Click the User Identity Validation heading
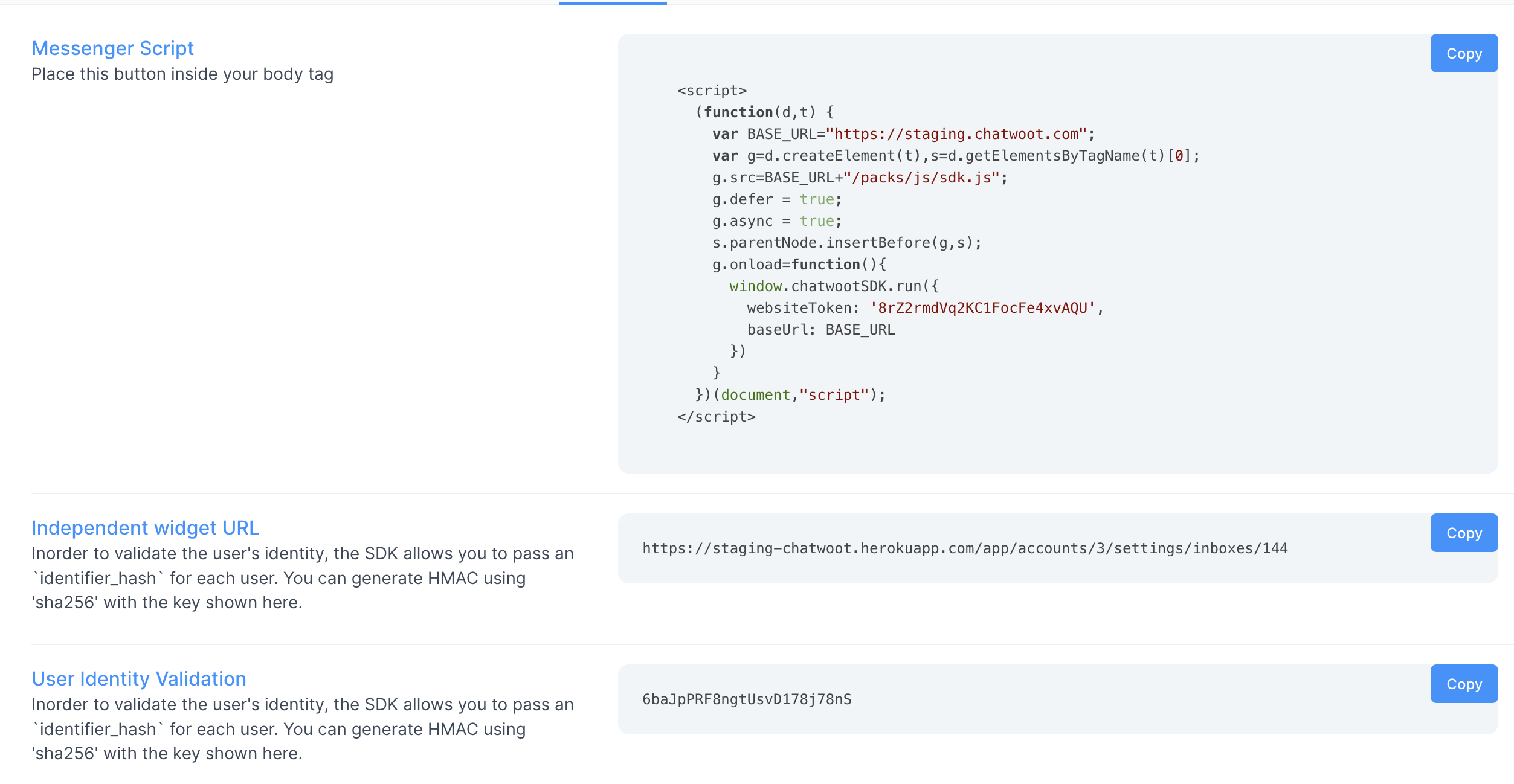Image resolution: width=1514 pixels, height=784 pixels. tap(139, 678)
